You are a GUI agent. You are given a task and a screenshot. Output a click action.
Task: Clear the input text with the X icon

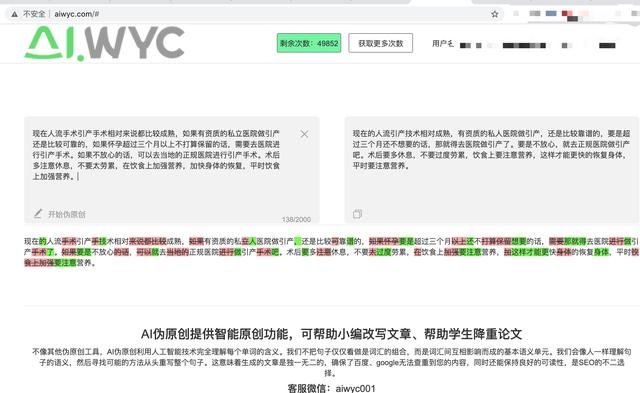tap(304, 134)
